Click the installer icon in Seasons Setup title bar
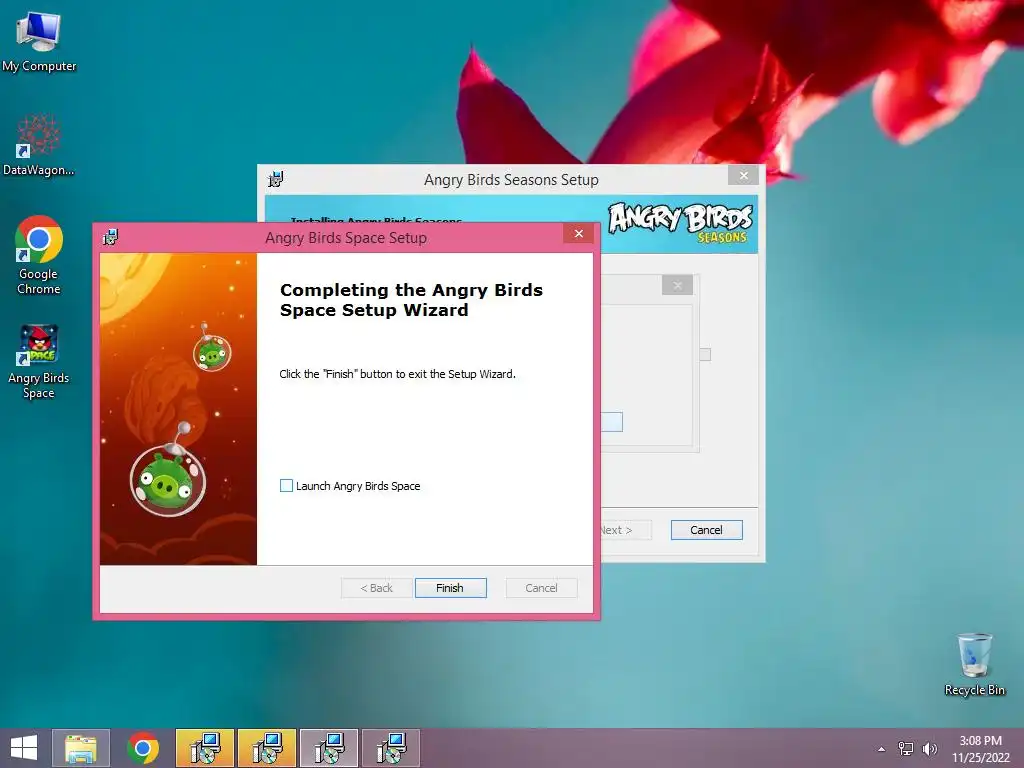Viewport: 1024px width, 768px height. (276, 179)
